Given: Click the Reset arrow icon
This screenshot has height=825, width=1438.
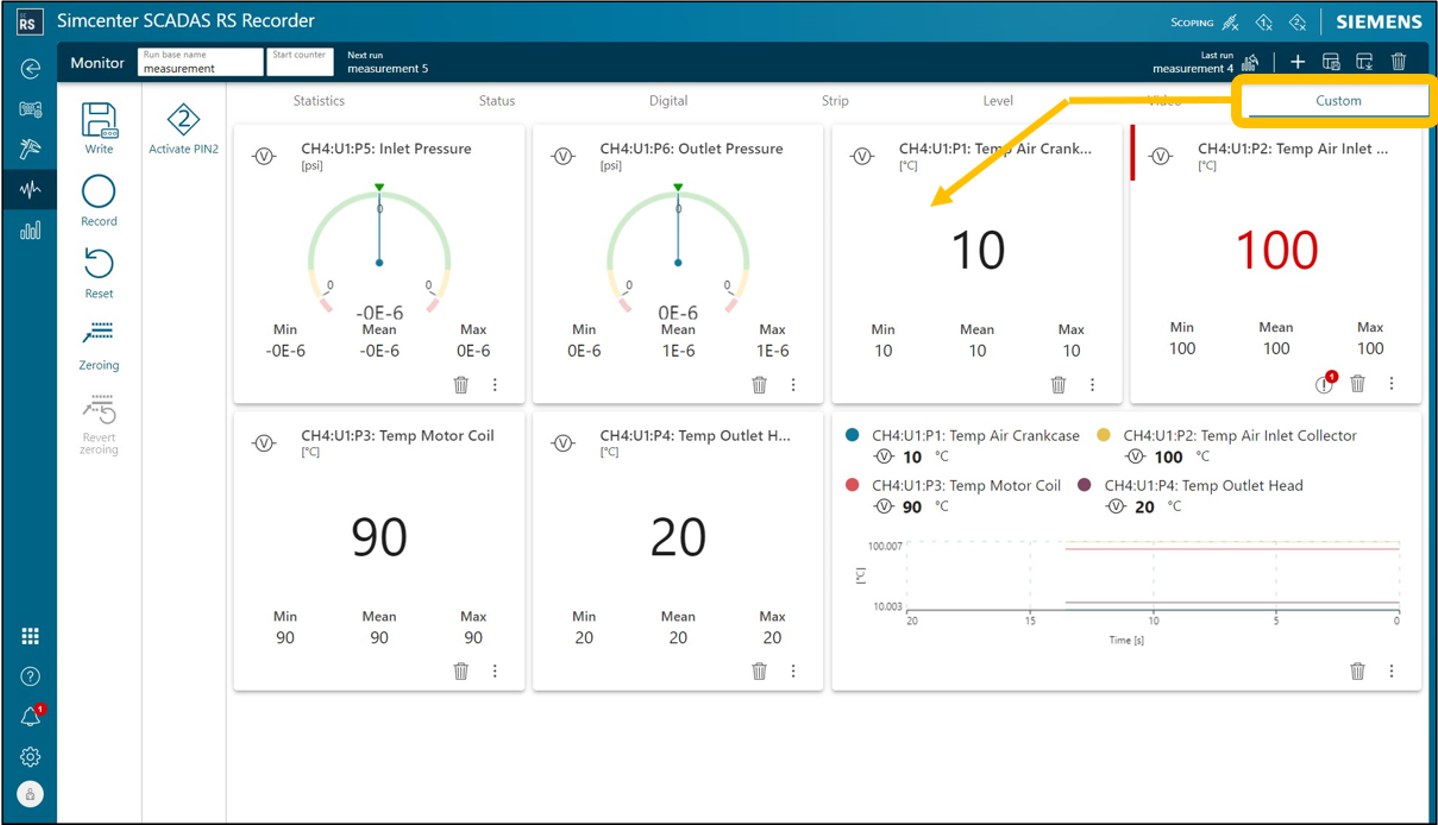Looking at the screenshot, I should coord(98,264).
